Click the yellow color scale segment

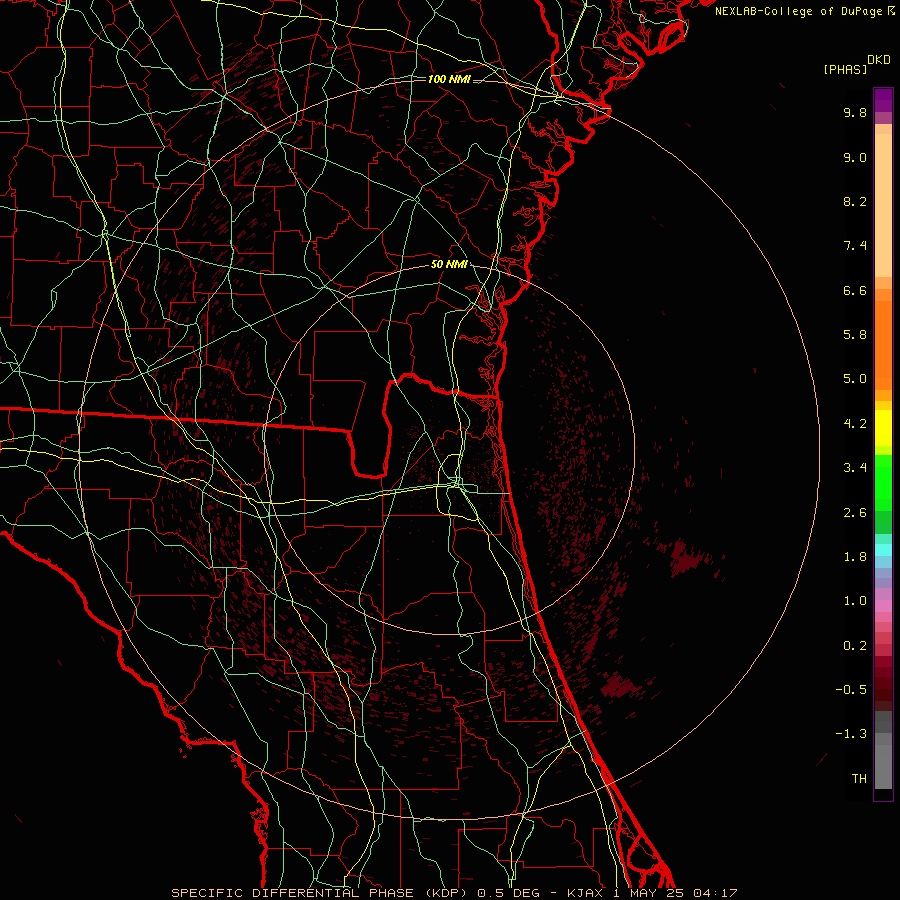[883, 428]
